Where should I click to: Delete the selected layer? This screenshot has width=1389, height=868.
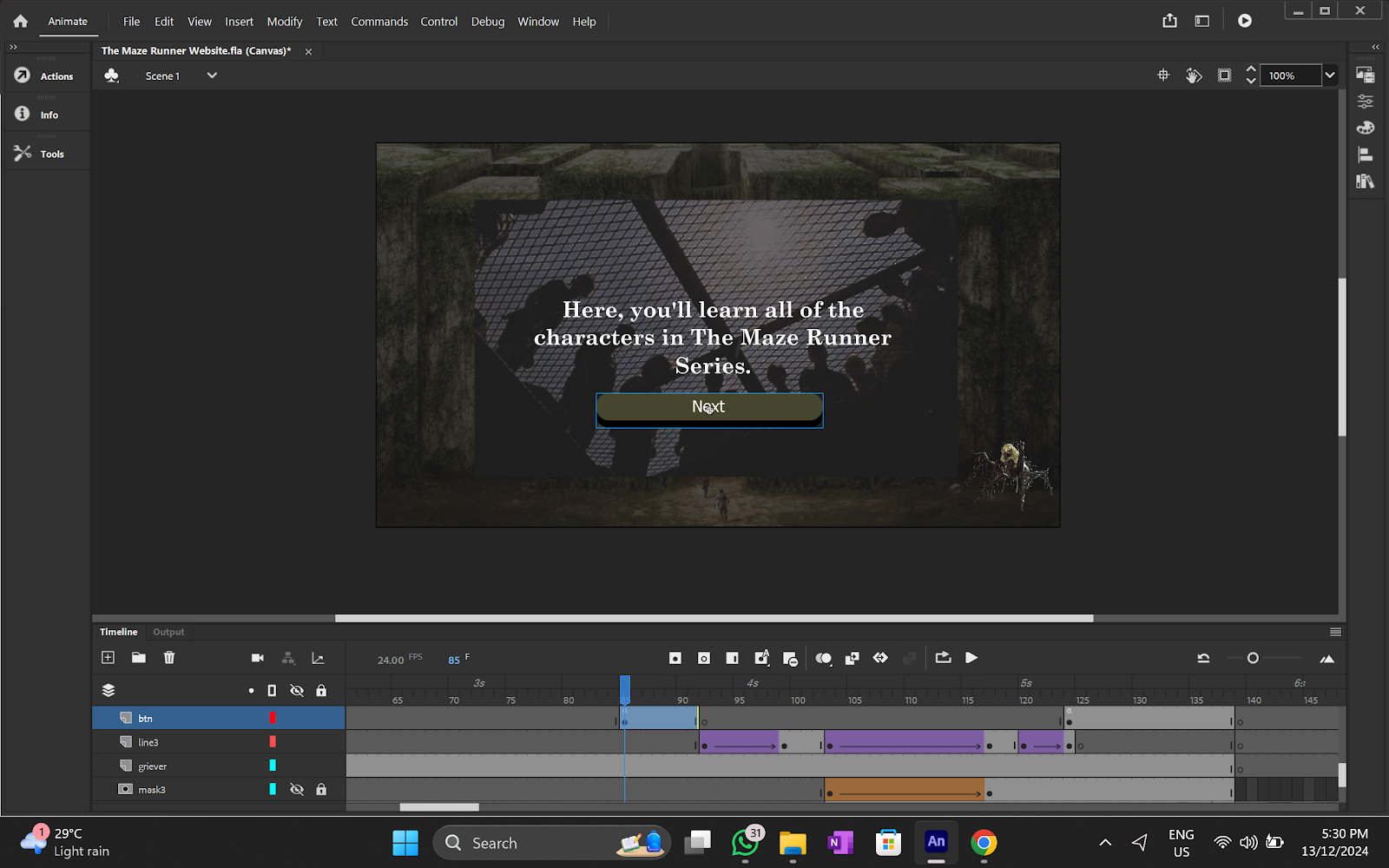coord(169,657)
